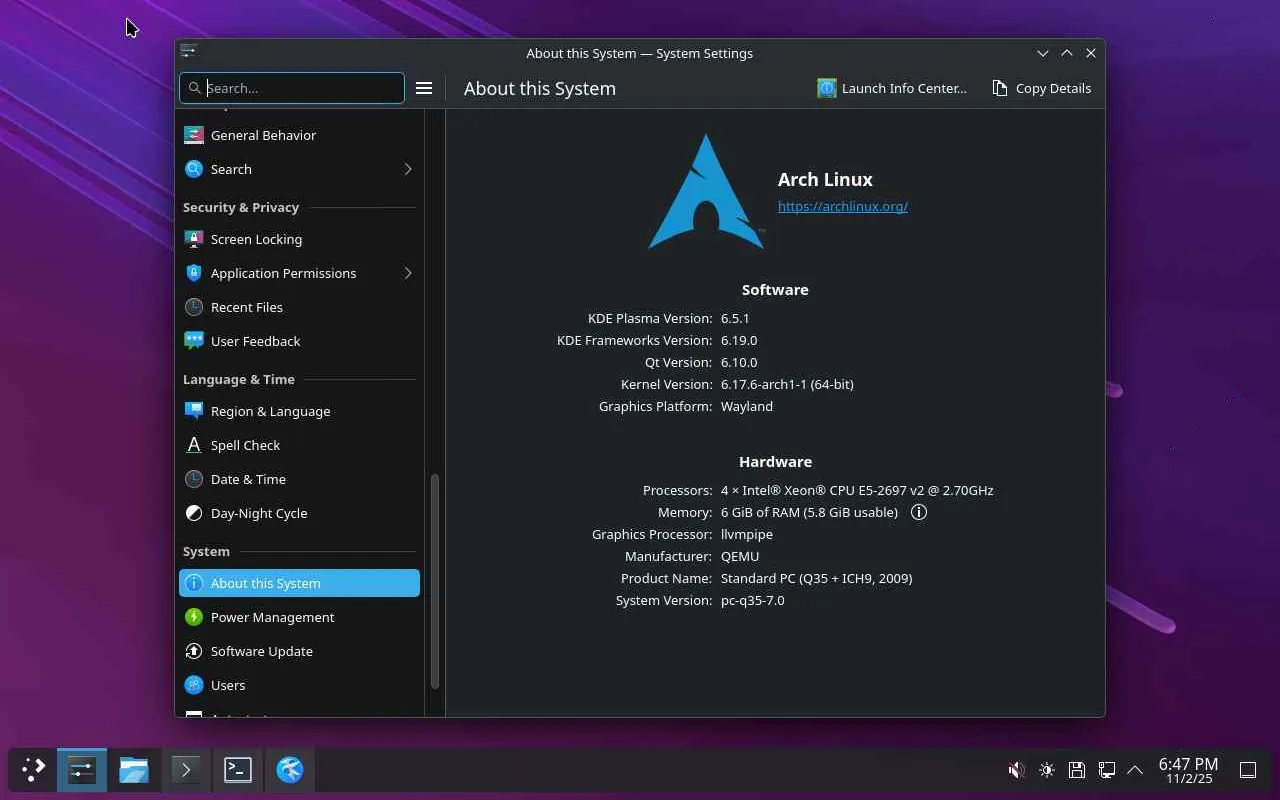Click the sidebar vertical scrollbar

click(x=435, y=581)
